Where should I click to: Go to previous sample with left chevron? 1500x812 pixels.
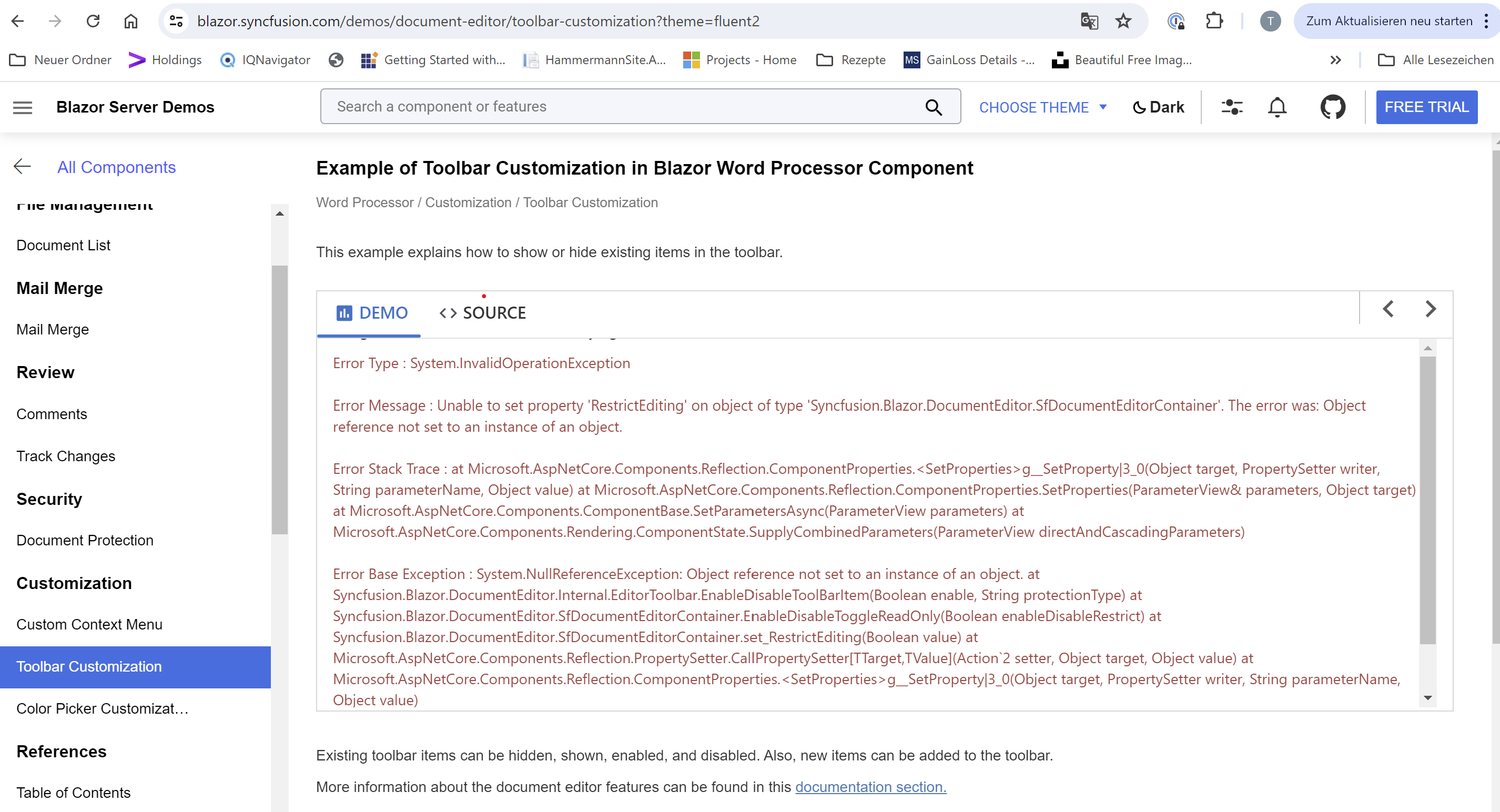point(1388,309)
